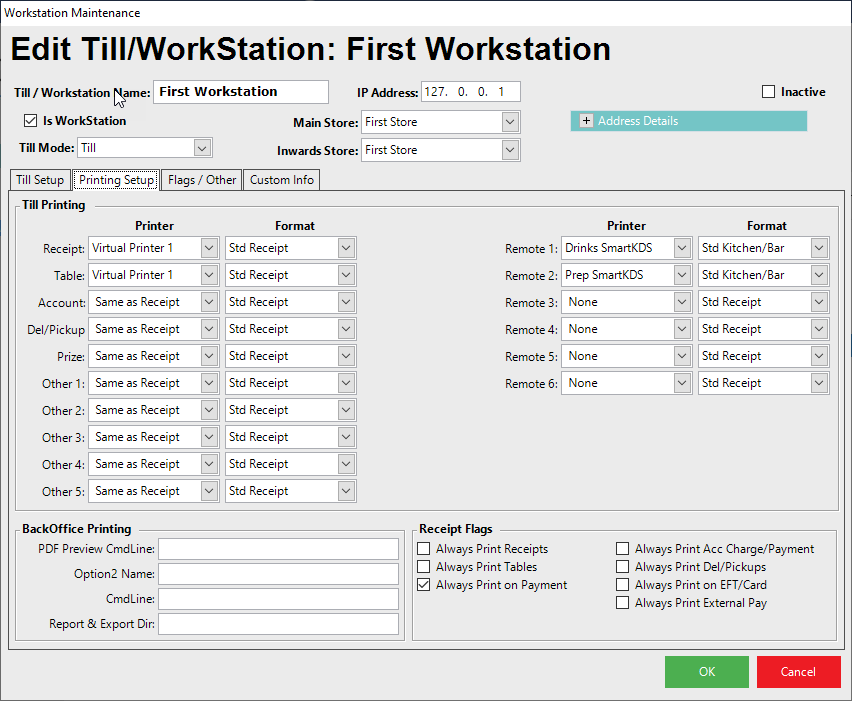Open the Main Store dropdown
Viewport: 852px width, 701px height.
click(510, 122)
